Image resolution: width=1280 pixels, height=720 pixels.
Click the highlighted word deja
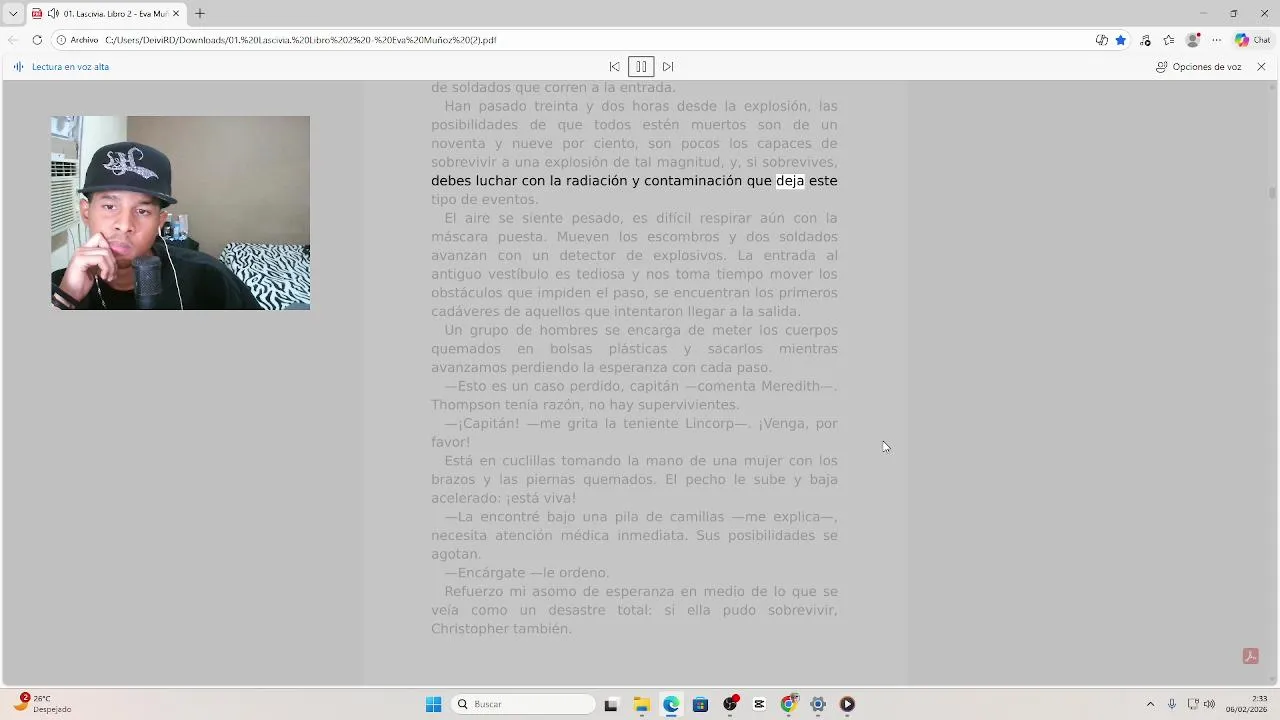click(x=790, y=181)
